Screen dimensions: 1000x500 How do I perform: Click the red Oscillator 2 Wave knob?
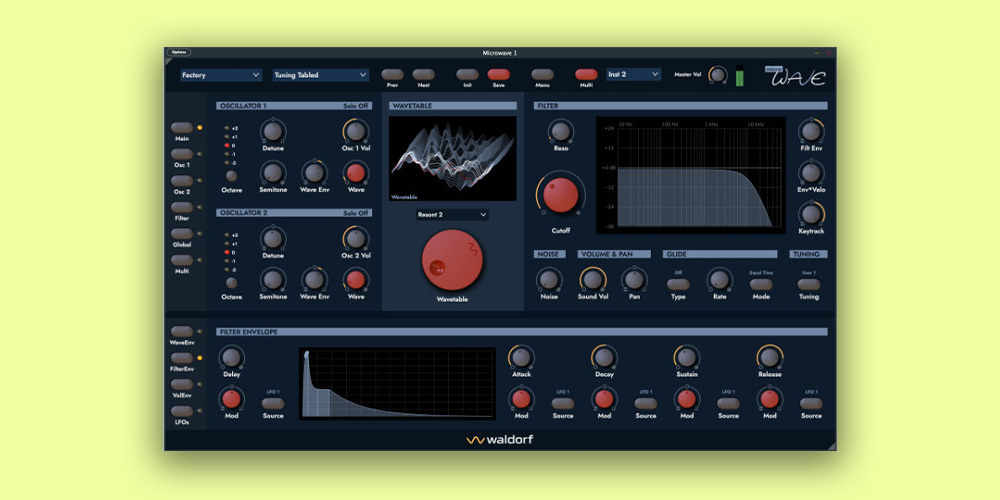(356, 280)
